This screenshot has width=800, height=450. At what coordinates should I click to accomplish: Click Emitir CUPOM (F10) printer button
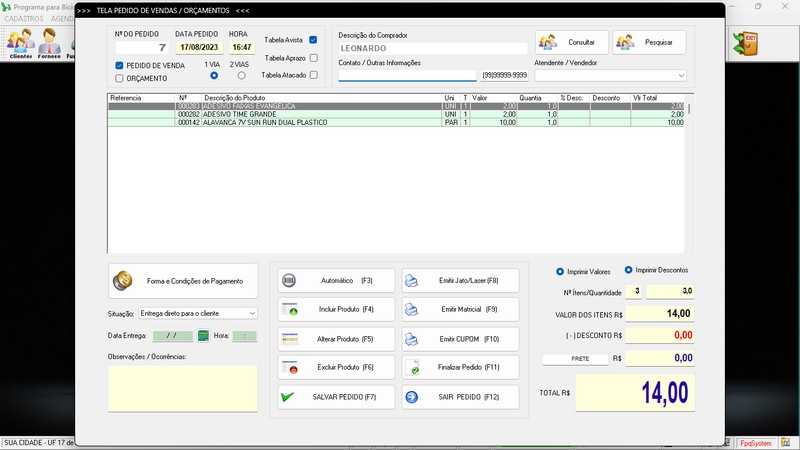461,339
